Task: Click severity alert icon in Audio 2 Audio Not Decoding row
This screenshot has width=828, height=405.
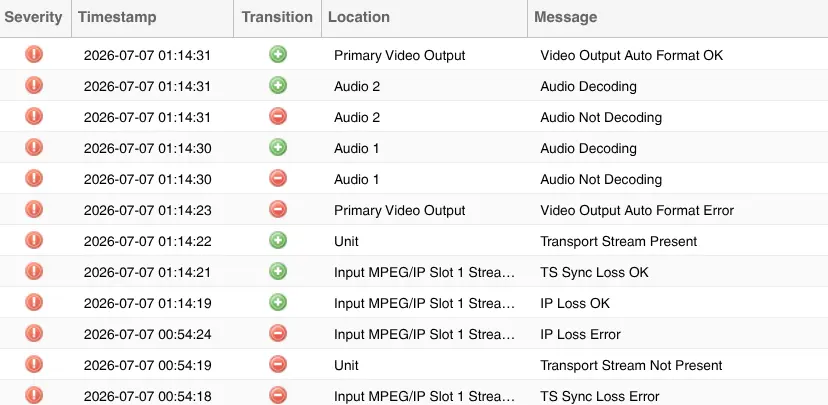Action: (x=34, y=116)
